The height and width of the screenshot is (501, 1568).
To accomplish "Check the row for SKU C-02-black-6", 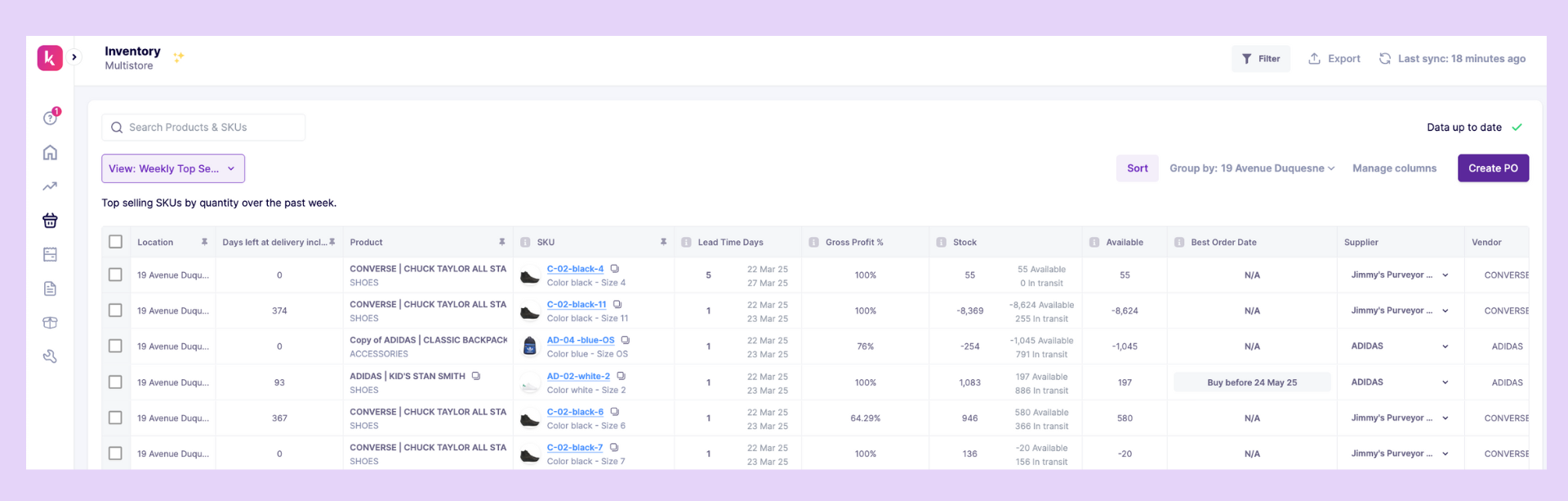I will pyautogui.click(x=115, y=418).
